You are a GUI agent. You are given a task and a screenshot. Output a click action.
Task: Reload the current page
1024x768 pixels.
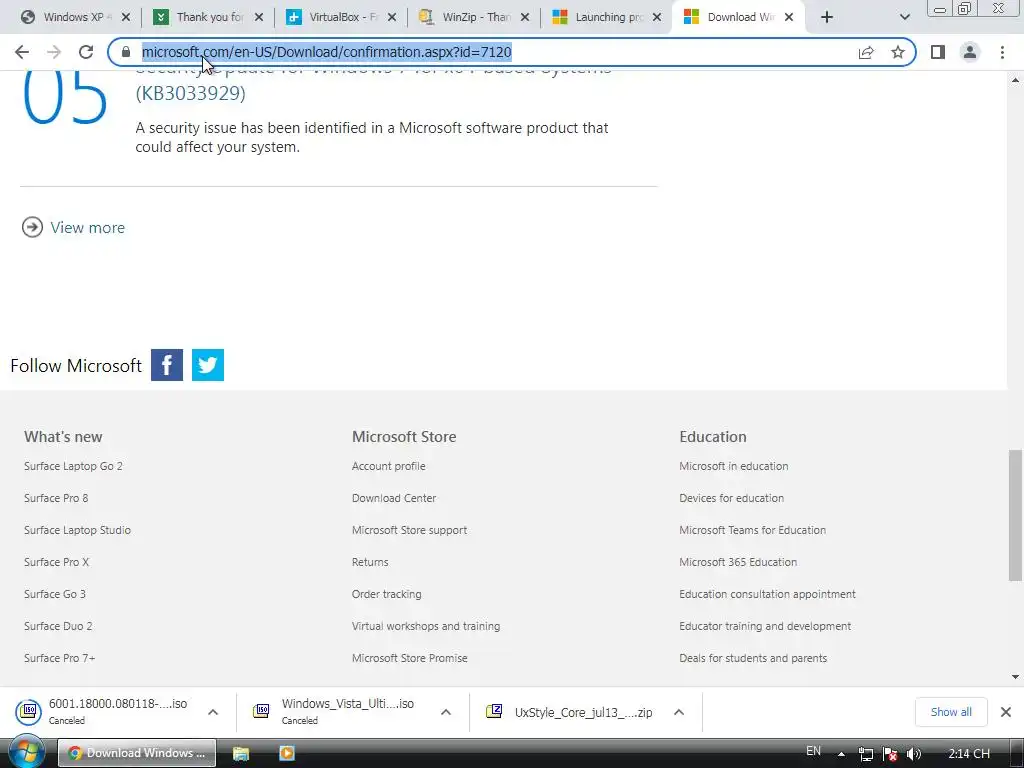[x=86, y=52]
